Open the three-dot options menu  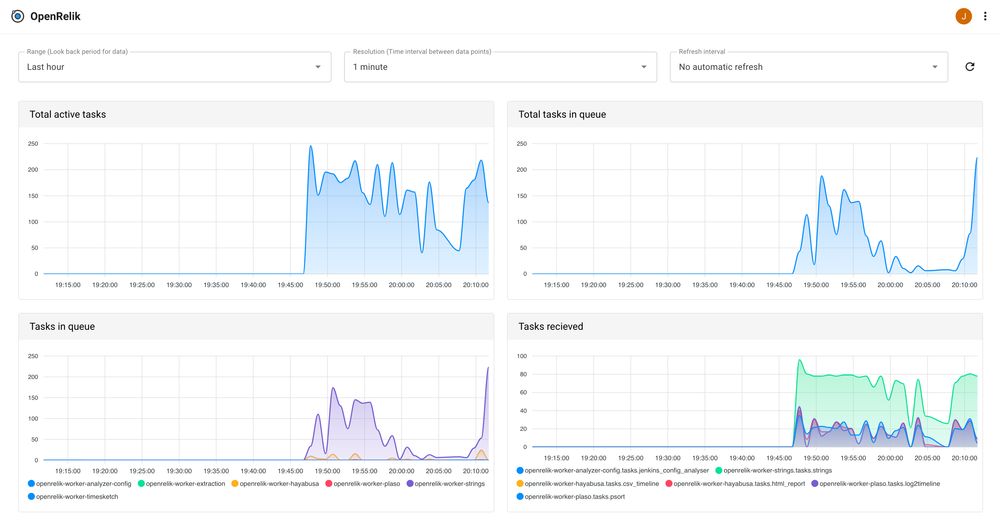click(985, 17)
